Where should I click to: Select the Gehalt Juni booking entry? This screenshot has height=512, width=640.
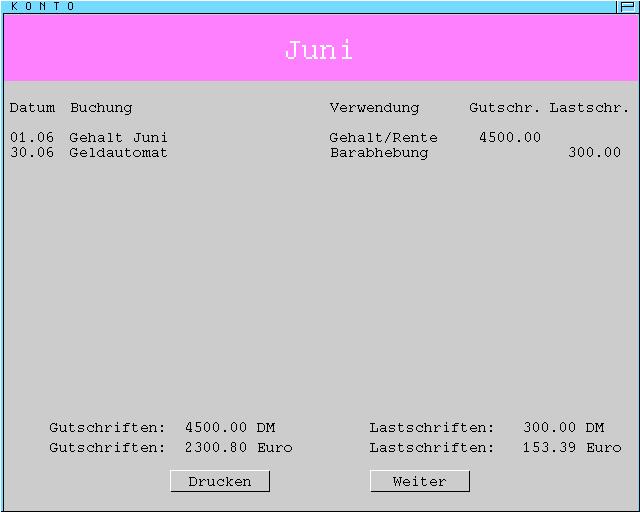pyautogui.click(x=118, y=138)
